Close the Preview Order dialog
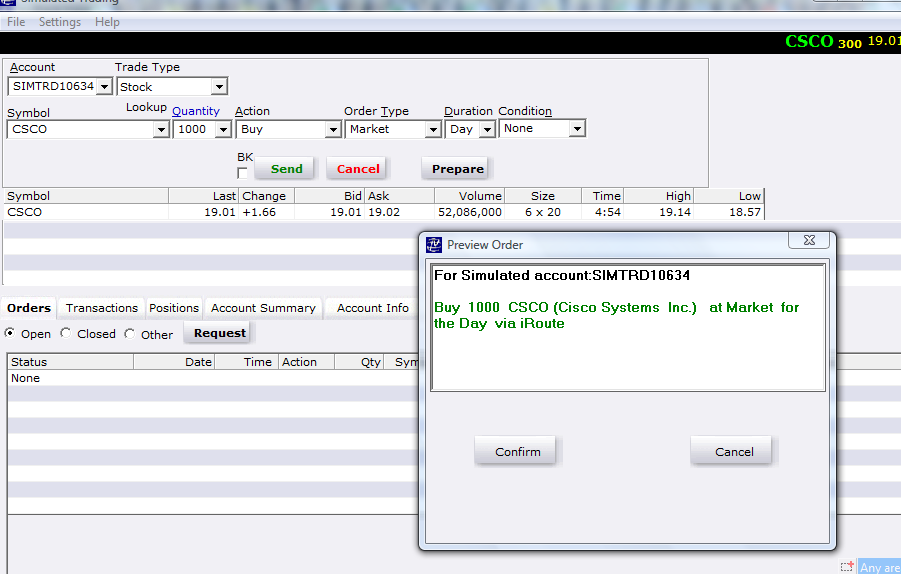 (808, 240)
